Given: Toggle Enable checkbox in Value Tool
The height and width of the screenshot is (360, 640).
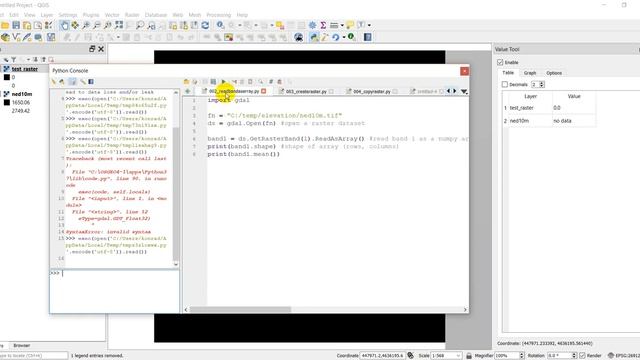Looking at the screenshot, I should coord(500,62).
